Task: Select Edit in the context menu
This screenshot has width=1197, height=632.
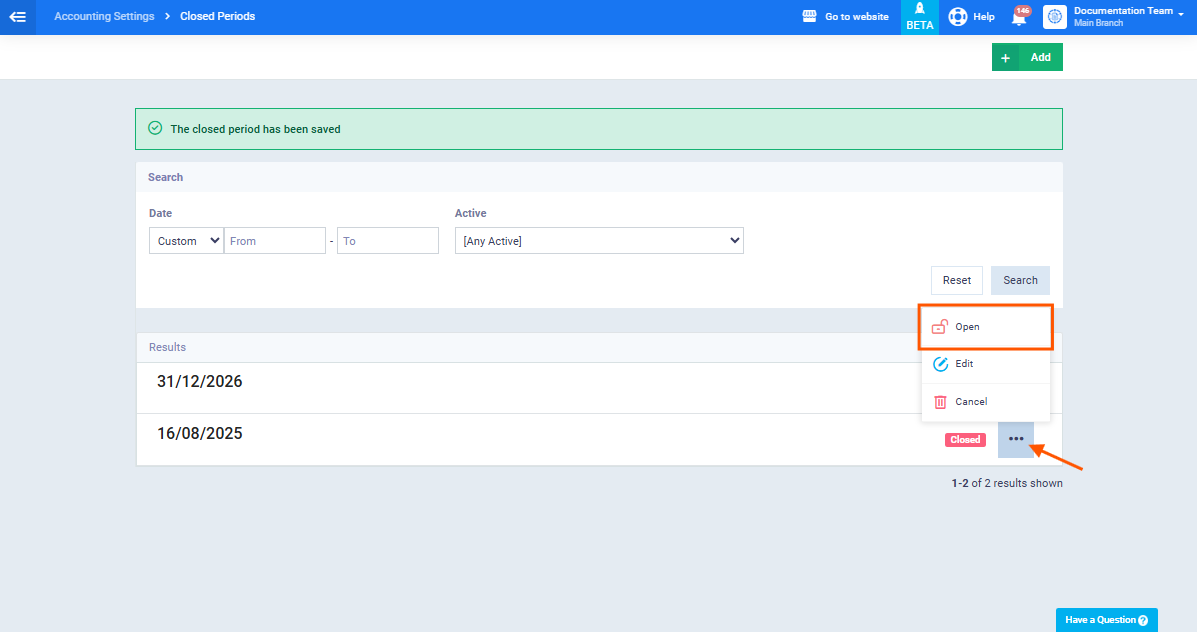Action: (x=986, y=364)
